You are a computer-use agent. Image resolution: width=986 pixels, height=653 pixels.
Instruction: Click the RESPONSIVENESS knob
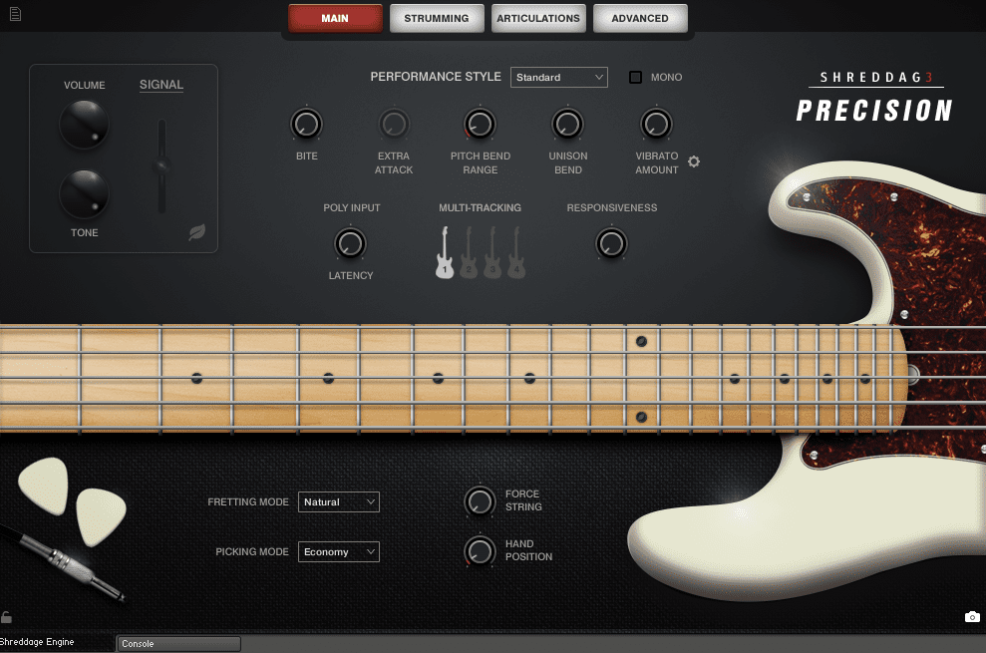pyautogui.click(x=611, y=243)
